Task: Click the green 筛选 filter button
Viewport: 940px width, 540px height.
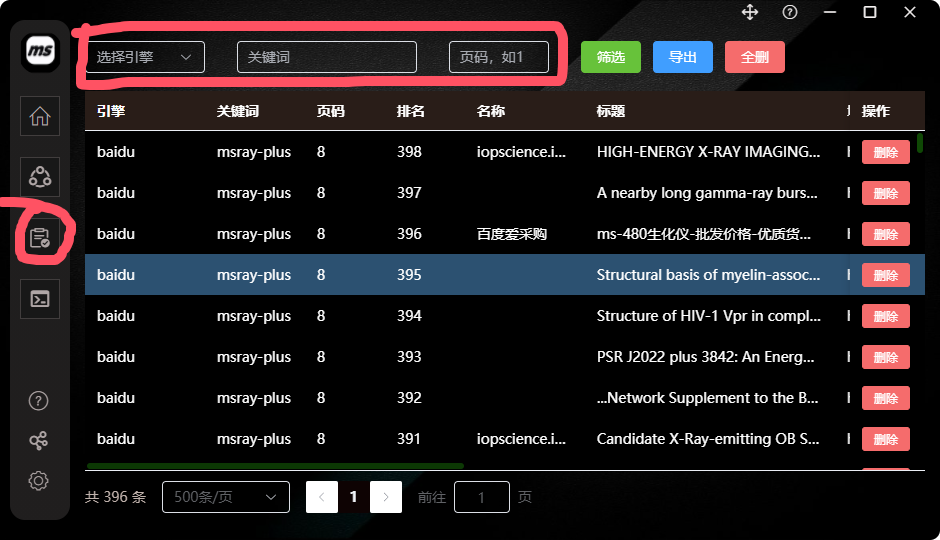Action: pyautogui.click(x=611, y=57)
